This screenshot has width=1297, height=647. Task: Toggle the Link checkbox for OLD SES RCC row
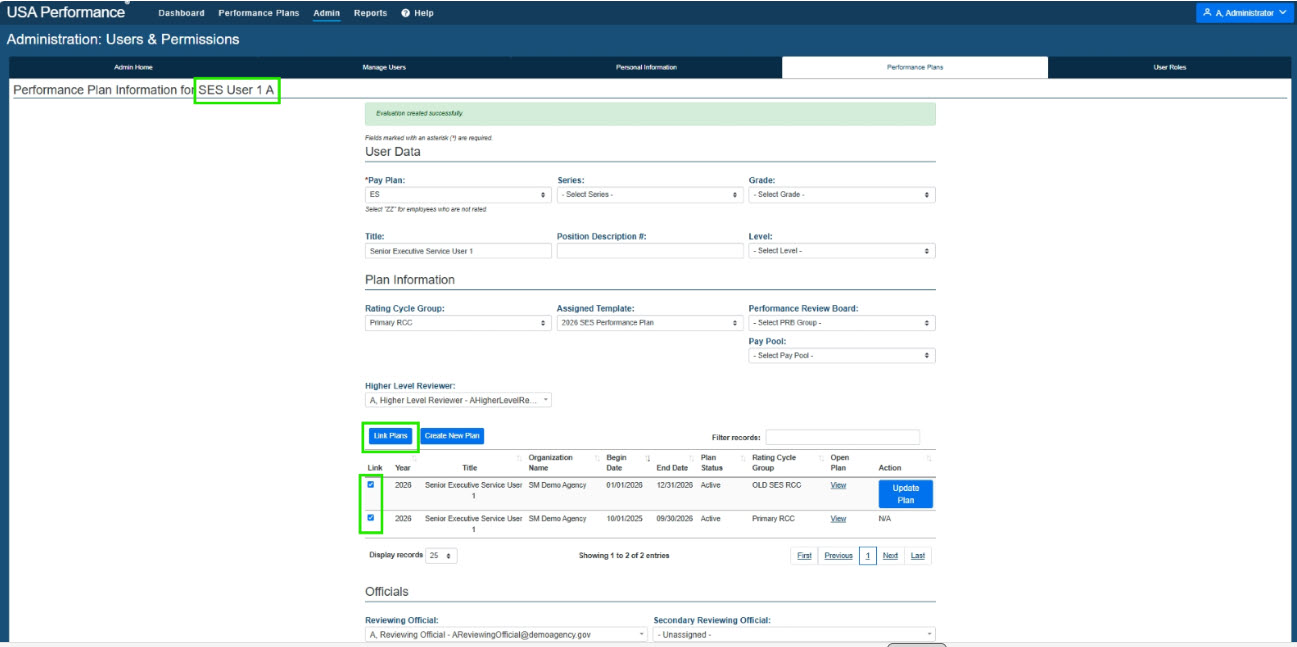click(x=371, y=485)
